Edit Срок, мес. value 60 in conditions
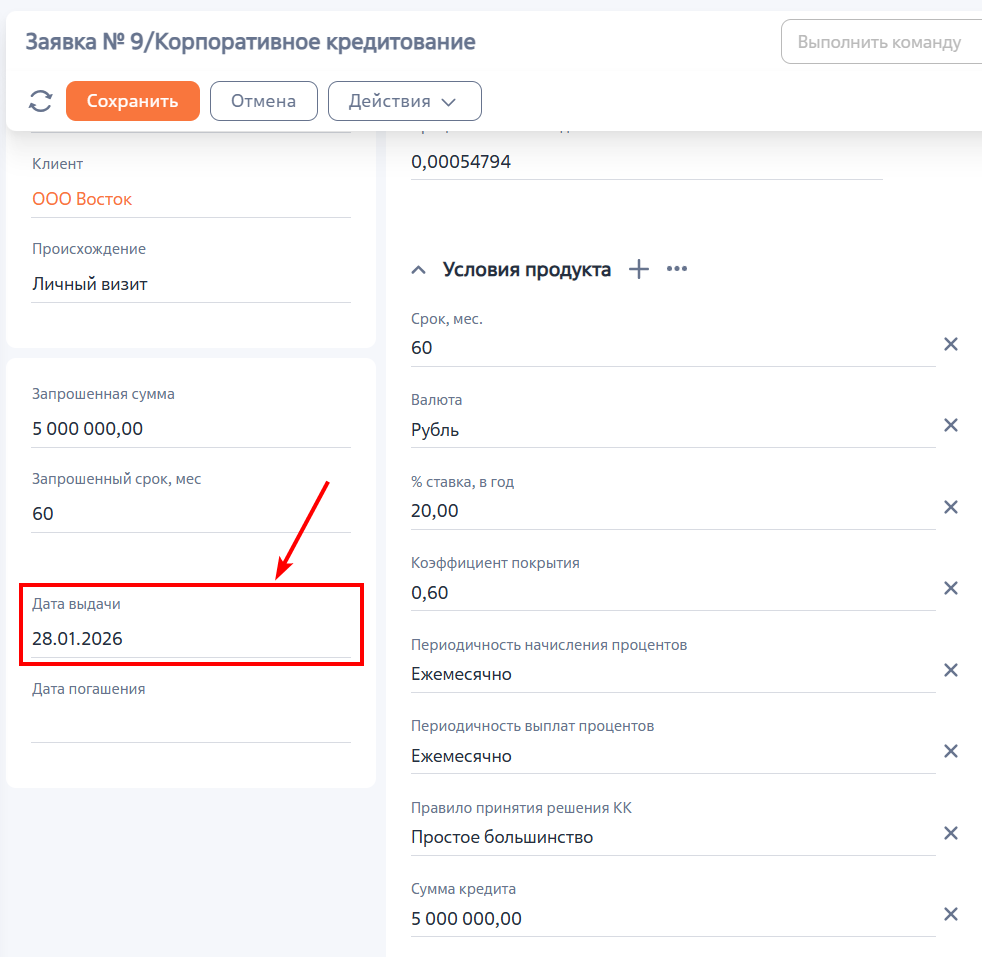 pyautogui.click(x=673, y=348)
